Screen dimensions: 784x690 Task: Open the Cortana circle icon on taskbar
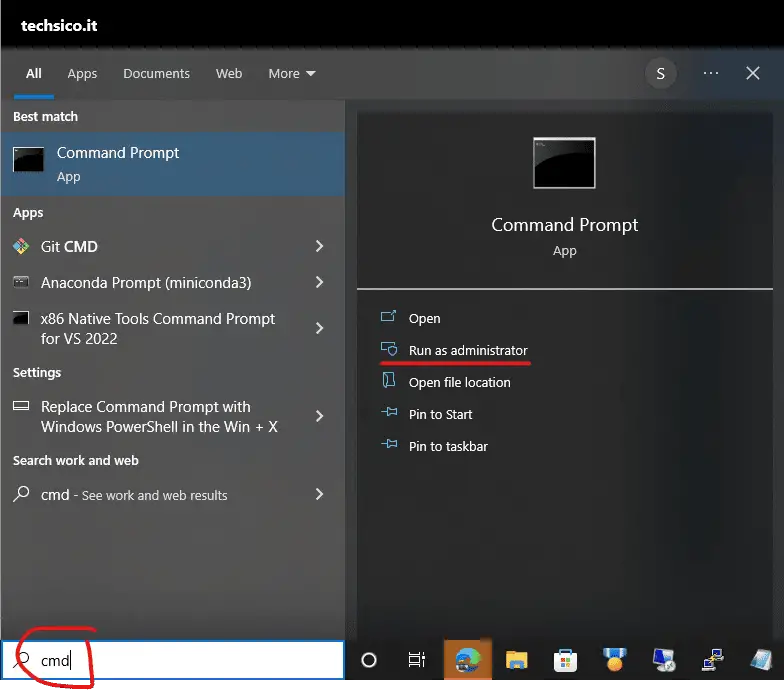369,660
